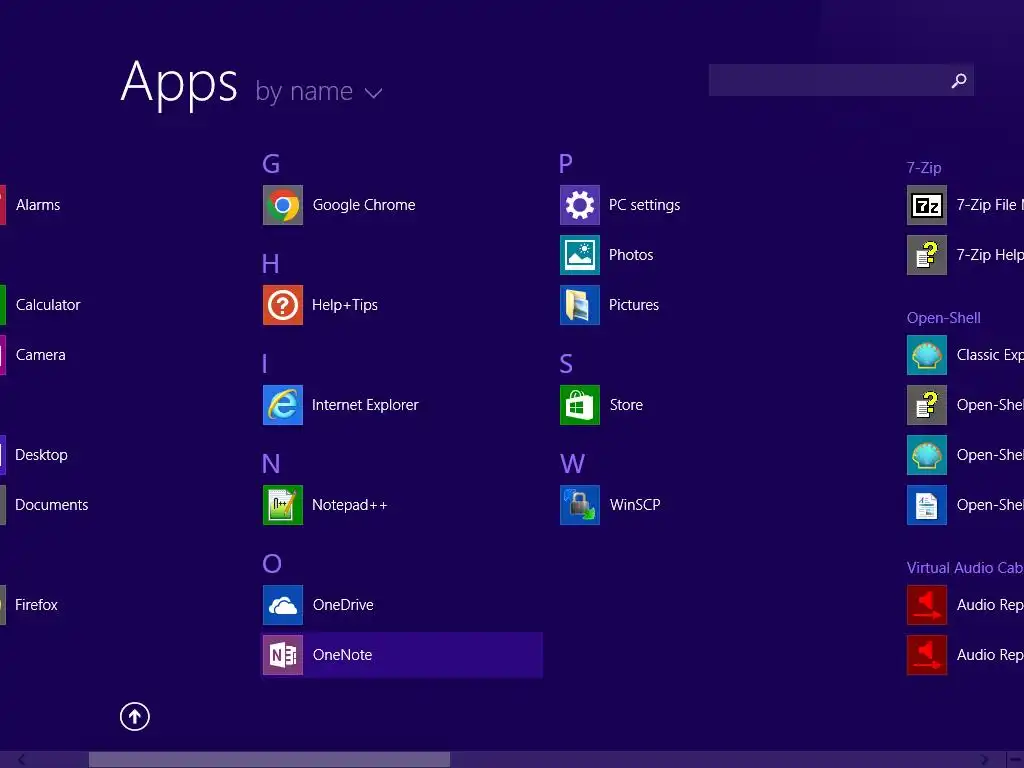Launch the OneNote purple icon
1024x768 pixels.
click(283, 655)
